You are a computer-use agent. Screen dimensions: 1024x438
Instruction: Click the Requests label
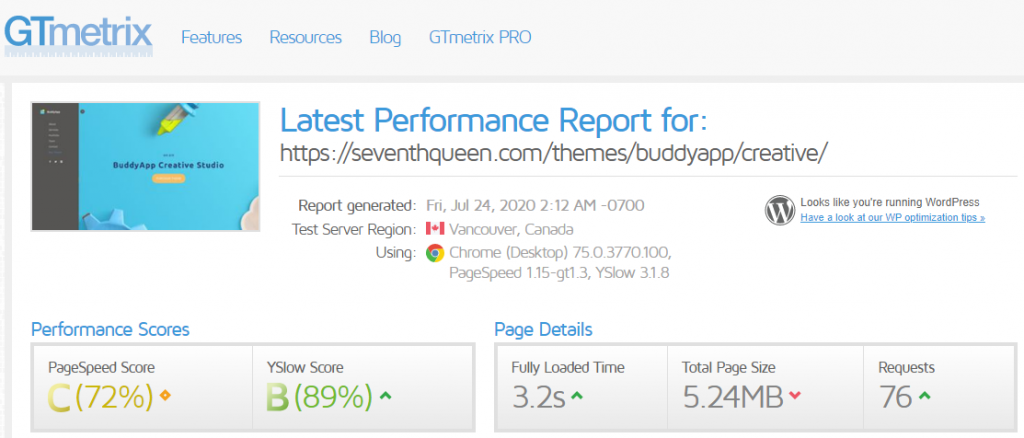(906, 368)
